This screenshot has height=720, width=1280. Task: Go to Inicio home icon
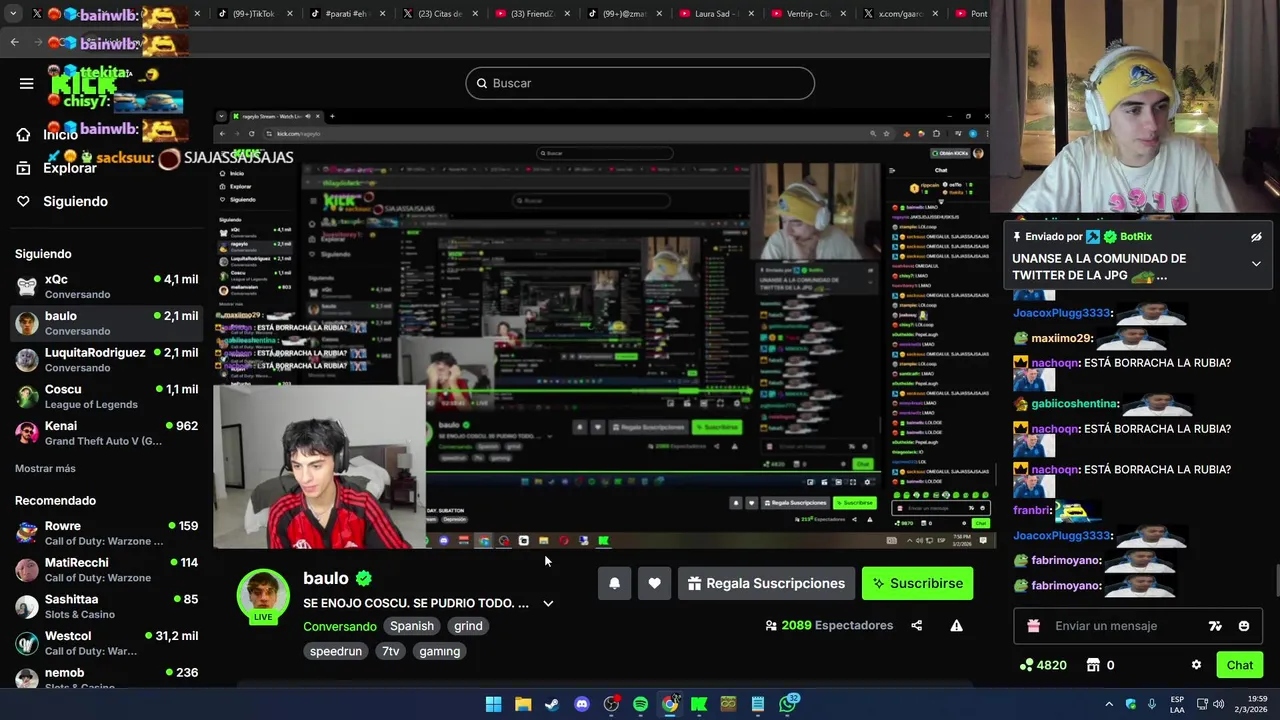point(23,135)
